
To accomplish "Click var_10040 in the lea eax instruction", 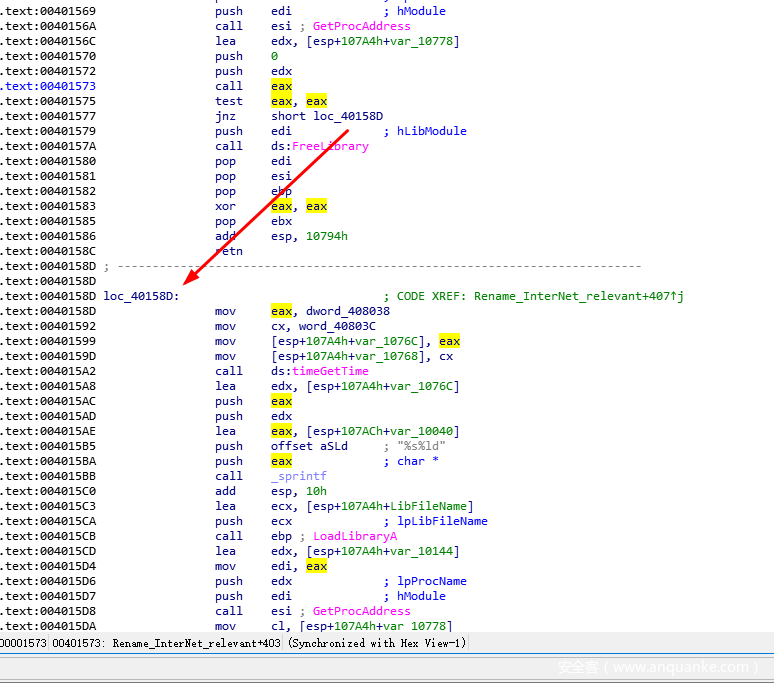I will tap(425, 431).
